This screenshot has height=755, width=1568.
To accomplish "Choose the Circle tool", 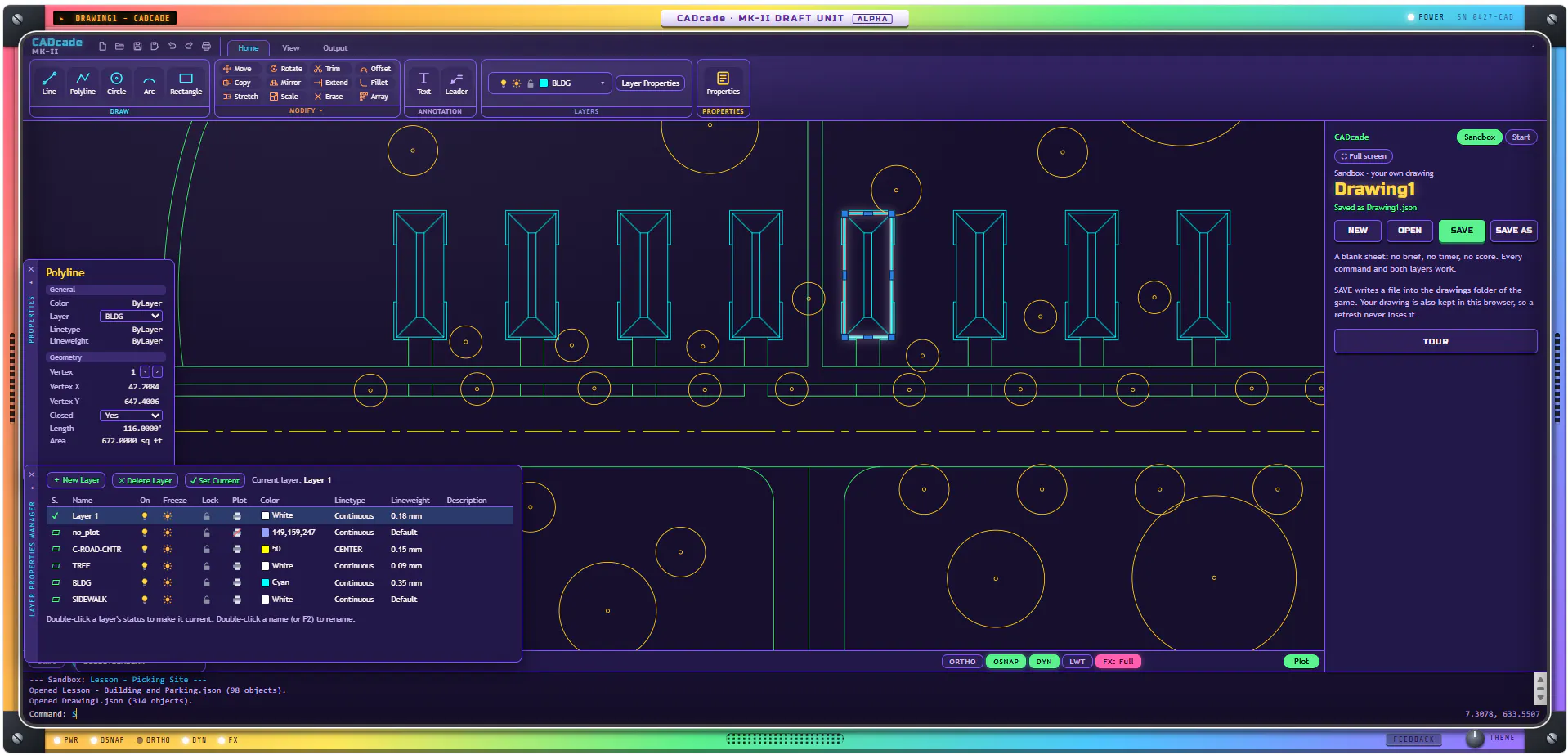I will pos(116,83).
